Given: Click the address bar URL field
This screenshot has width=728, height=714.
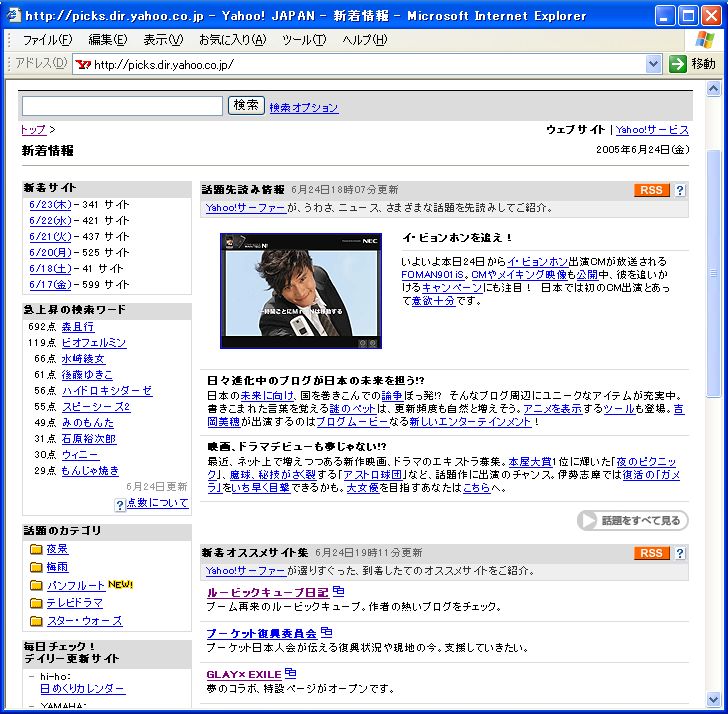Looking at the screenshot, I should pyautogui.click(x=359, y=64).
